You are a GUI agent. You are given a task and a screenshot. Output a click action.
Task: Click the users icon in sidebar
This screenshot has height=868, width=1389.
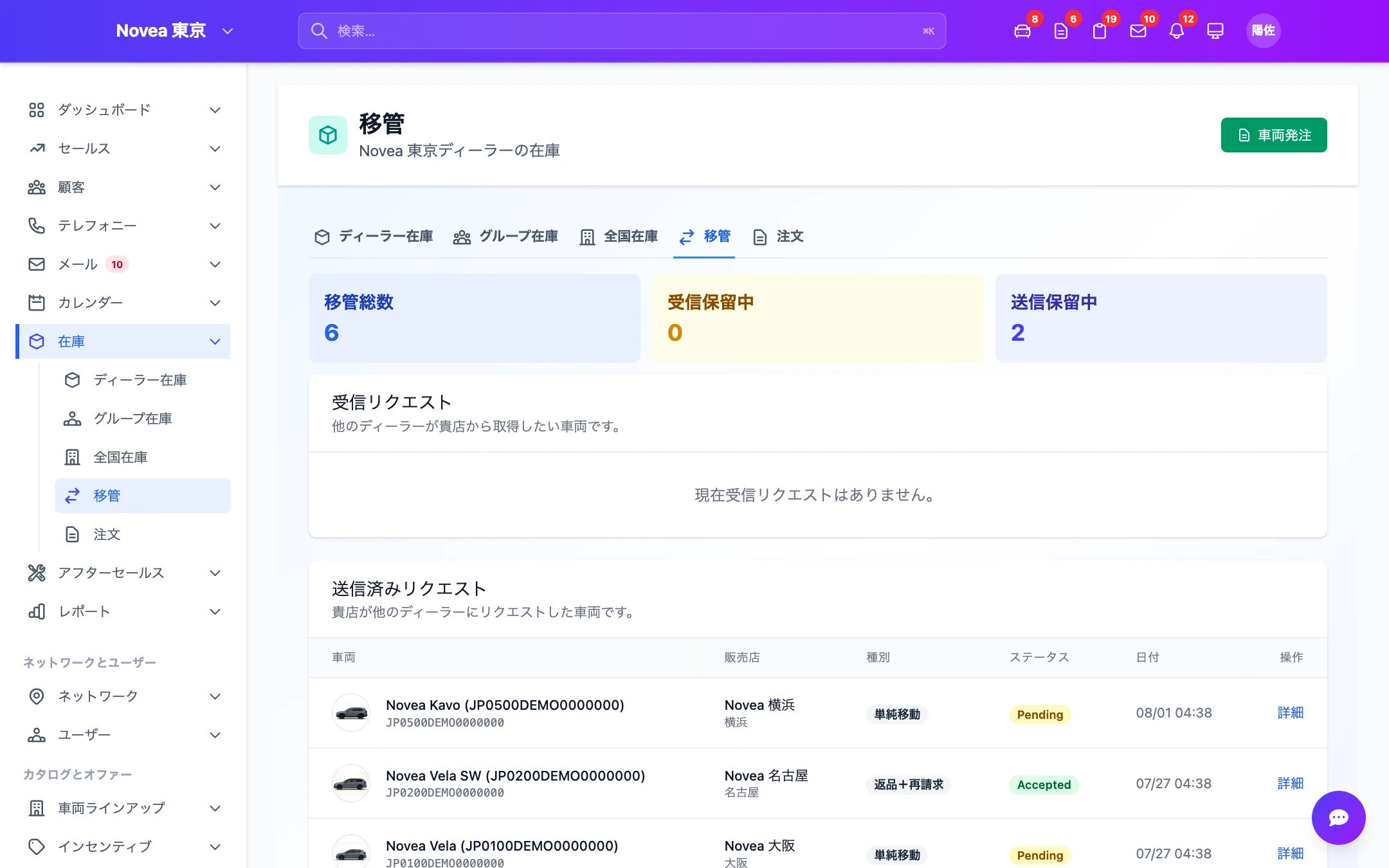pyautogui.click(x=37, y=735)
